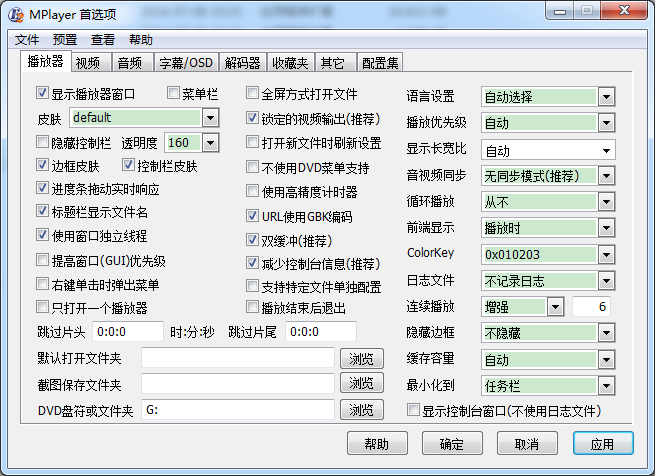The image size is (655, 476).
Task: Enable 右键单击时弹出菜单 checkbox
Action: pos(42,284)
